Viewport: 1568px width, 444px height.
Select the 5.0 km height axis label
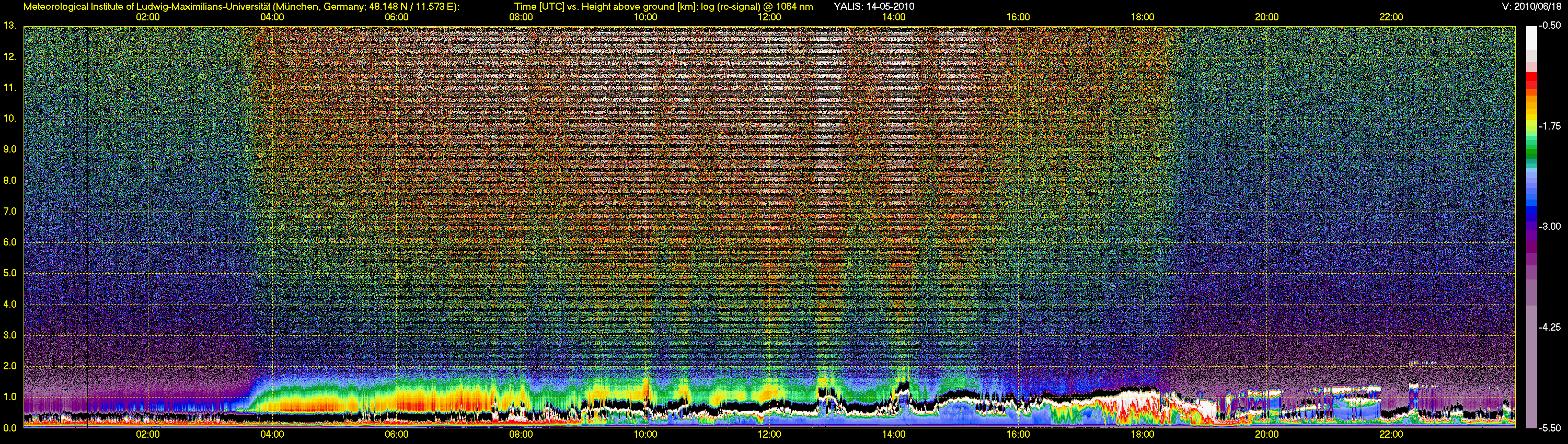tap(10, 273)
